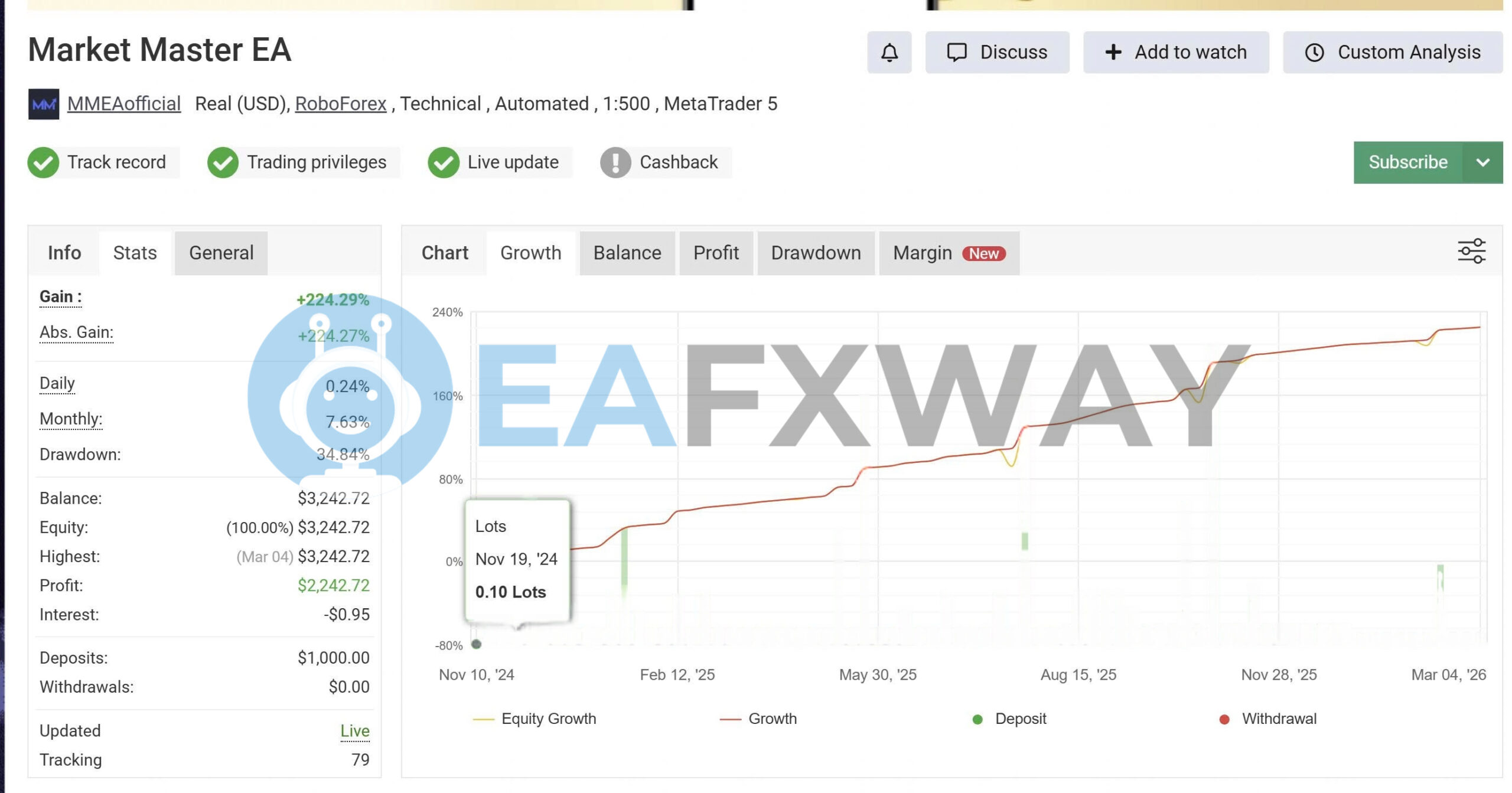The height and width of the screenshot is (793, 1512).
Task: Click the Discuss button
Action: coord(997,53)
